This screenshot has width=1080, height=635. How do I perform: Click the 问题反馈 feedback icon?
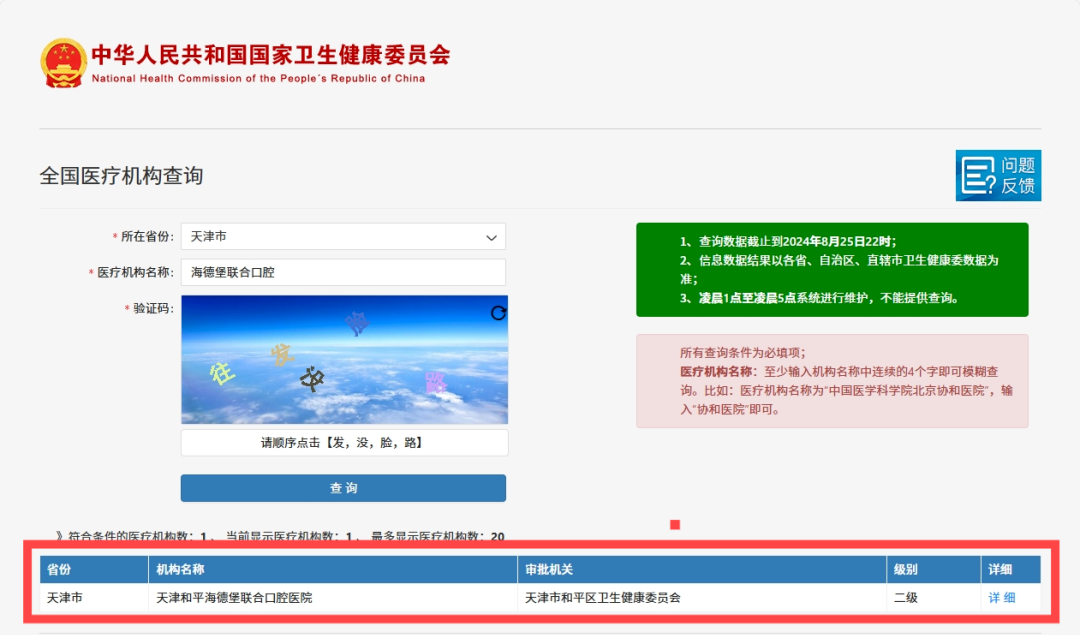tap(997, 175)
